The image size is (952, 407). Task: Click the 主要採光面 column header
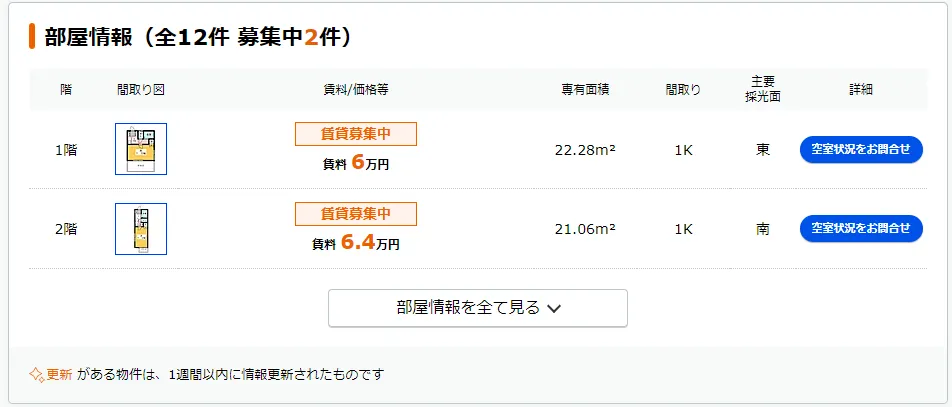[763, 89]
